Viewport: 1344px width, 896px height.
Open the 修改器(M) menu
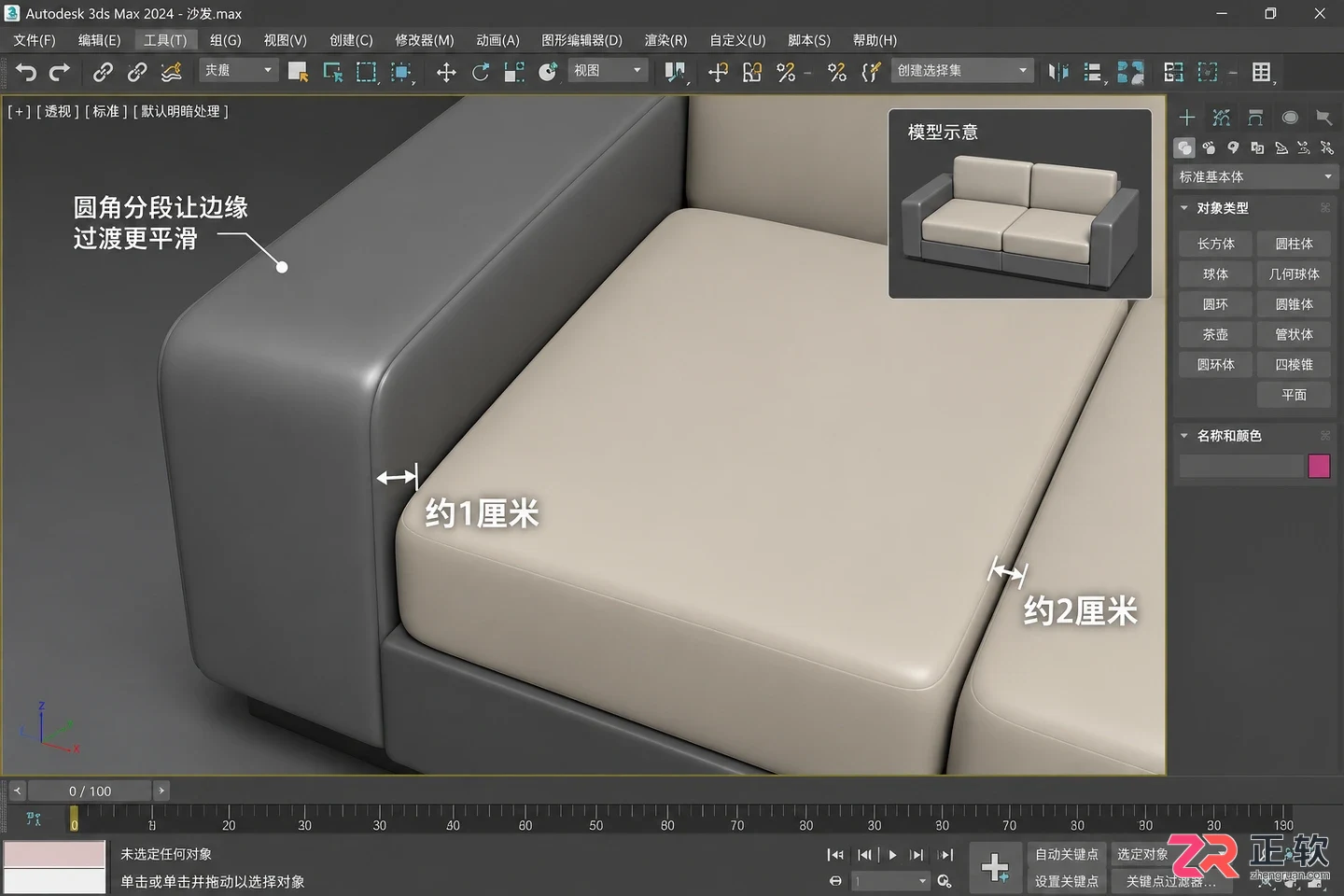coord(425,40)
